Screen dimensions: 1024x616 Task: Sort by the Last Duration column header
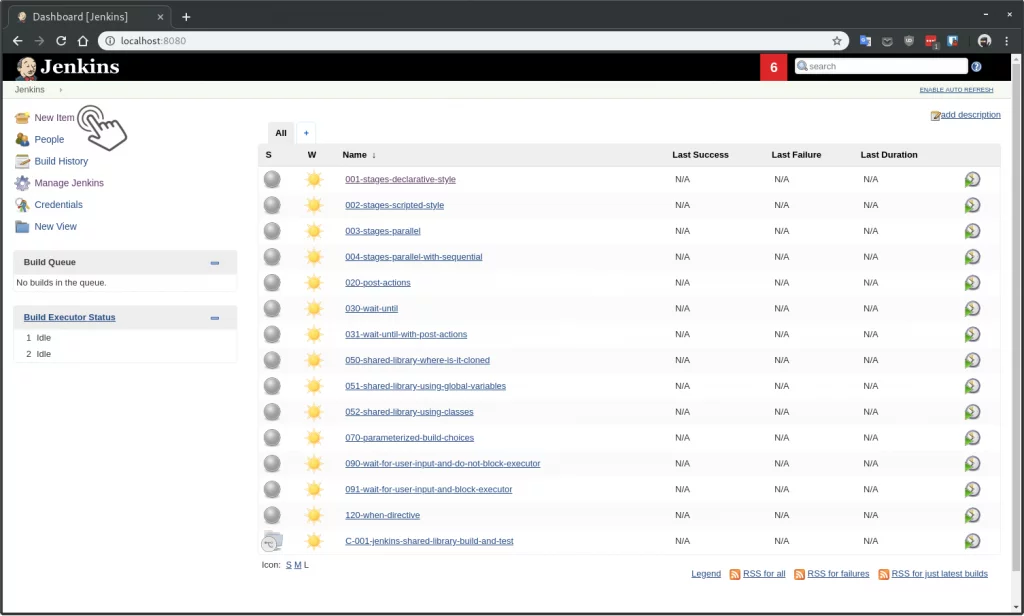click(889, 155)
